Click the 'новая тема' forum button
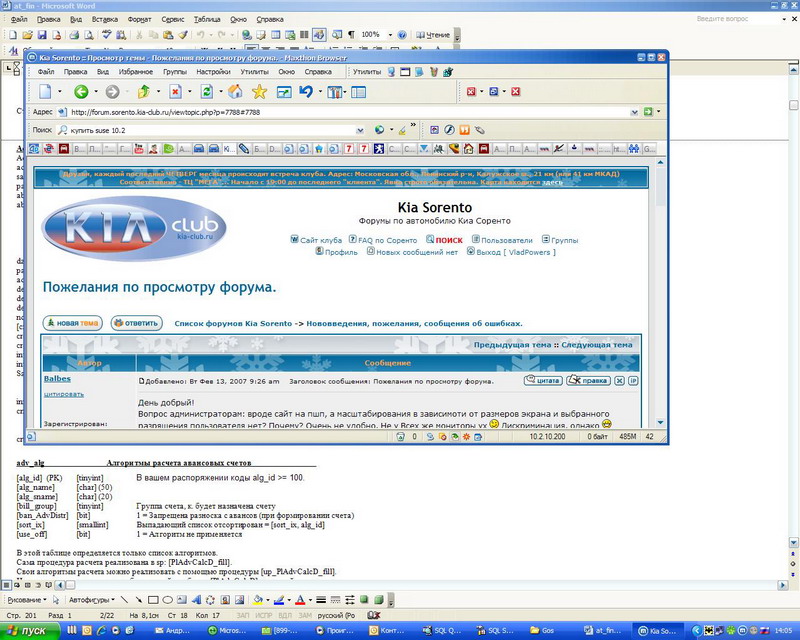Viewport: 800px width, 640px height. pyautogui.click(x=72, y=323)
